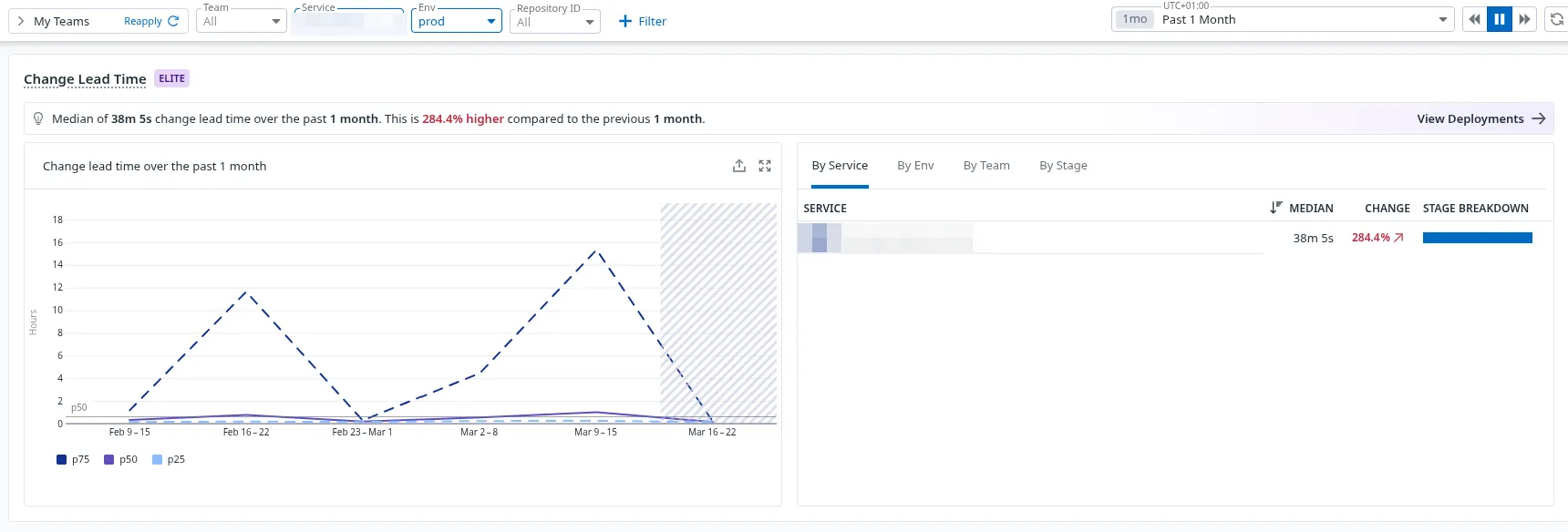
Task: Click the lightbulb insight icon
Action: click(38, 118)
